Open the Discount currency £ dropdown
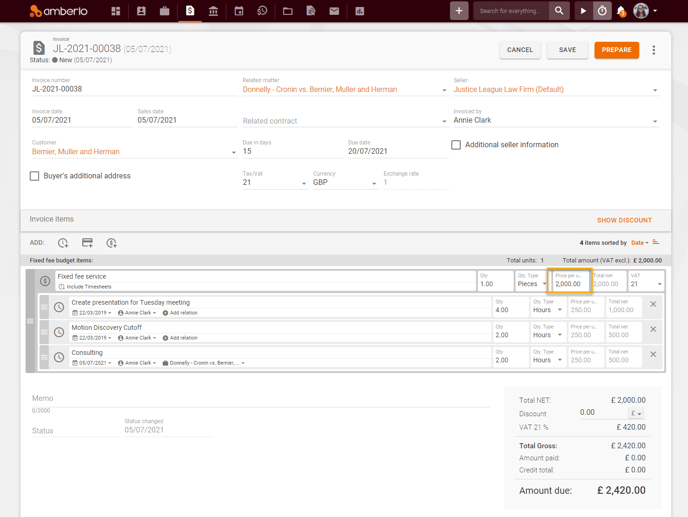Viewport: 688px width, 517px height. 636,413
